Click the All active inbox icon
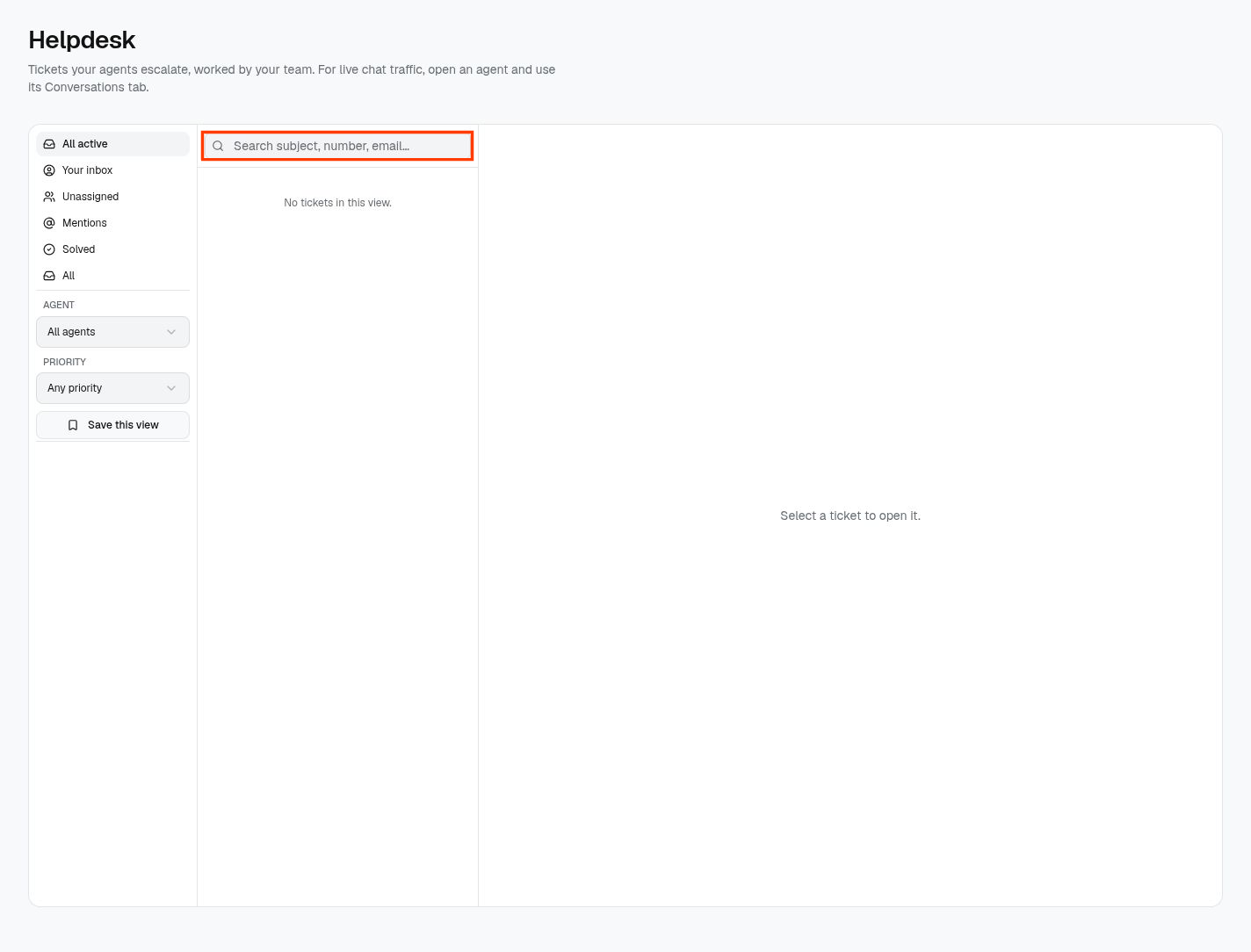This screenshot has width=1251, height=952. coord(49,144)
